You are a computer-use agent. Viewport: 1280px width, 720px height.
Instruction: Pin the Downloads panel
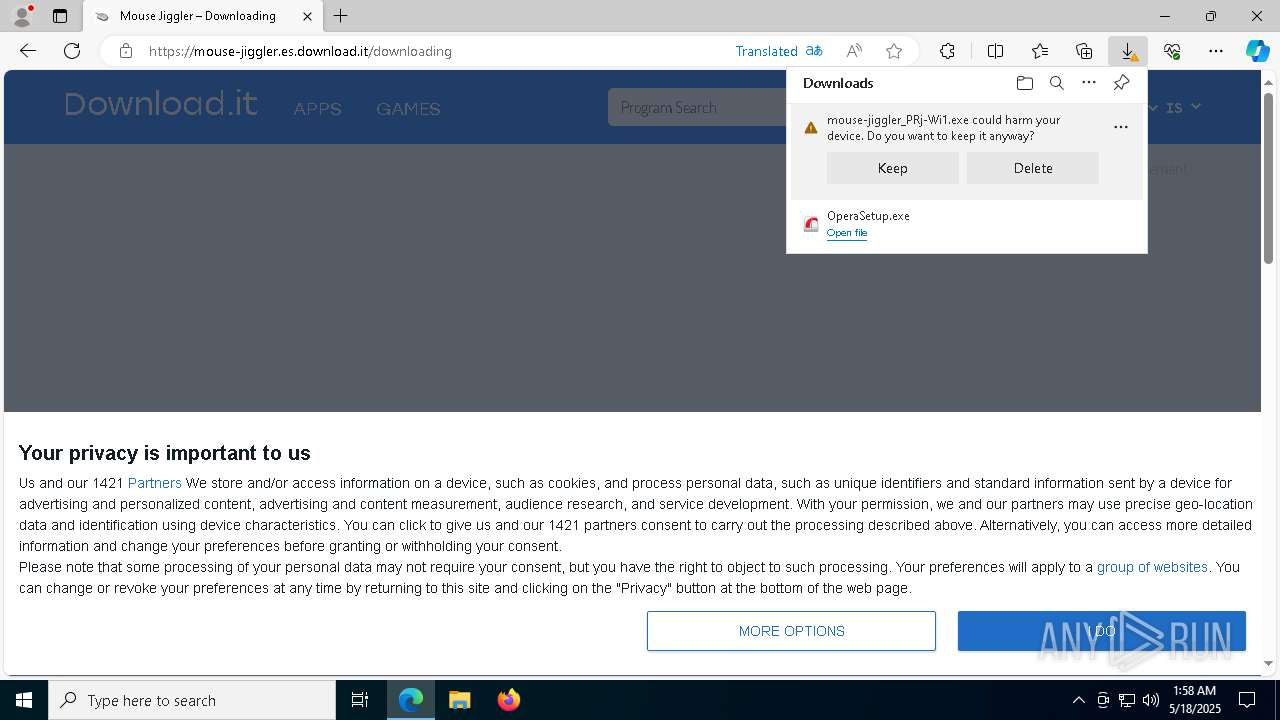click(x=1121, y=83)
